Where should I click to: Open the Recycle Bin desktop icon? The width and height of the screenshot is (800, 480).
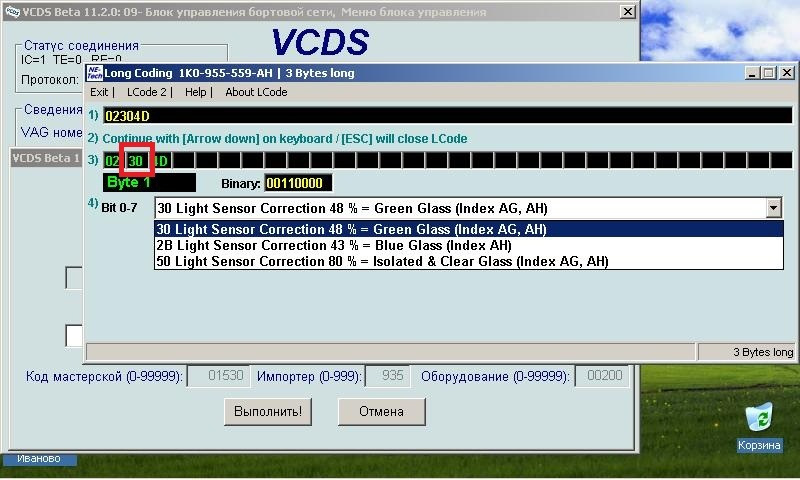(759, 426)
